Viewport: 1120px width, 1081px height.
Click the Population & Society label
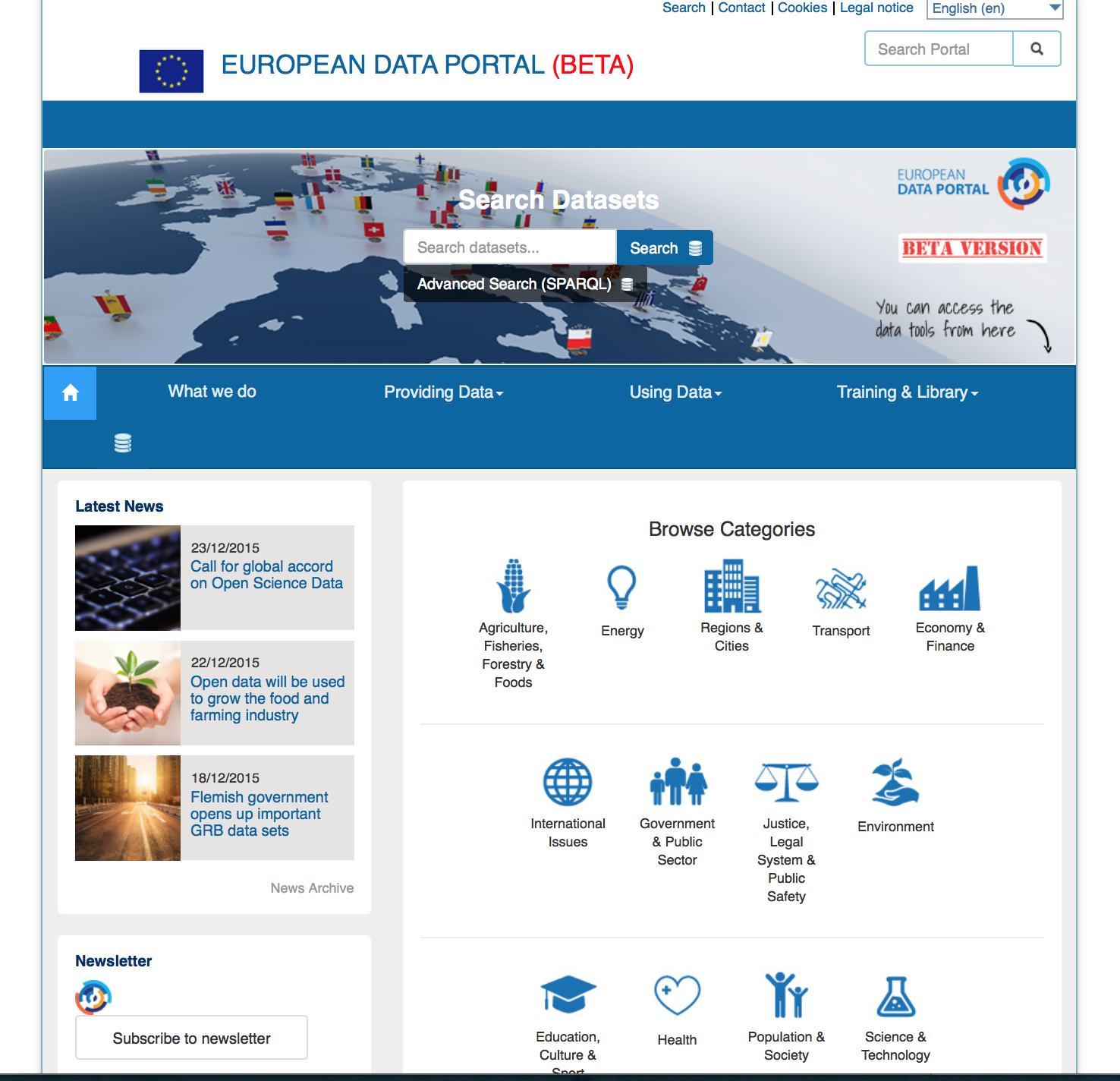click(786, 1046)
